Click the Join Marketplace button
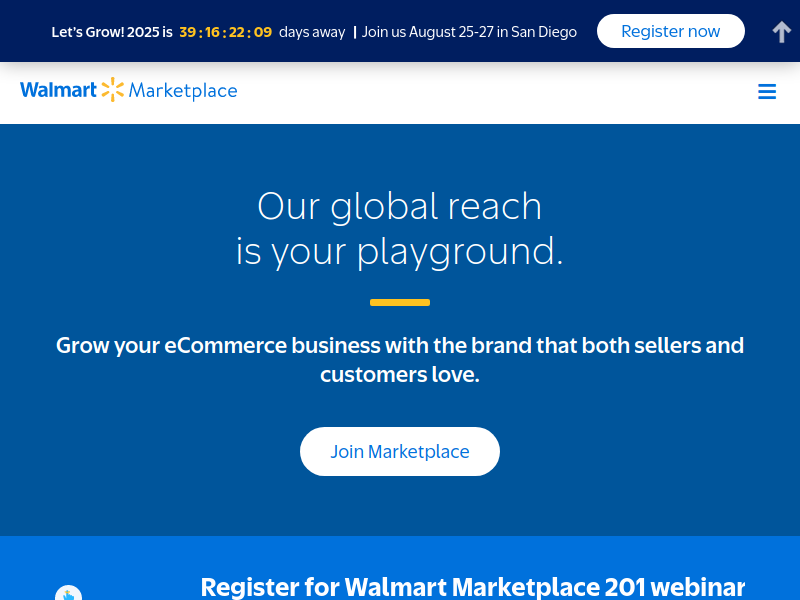The height and width of the screenshot is (600, 800). point(399,452)
